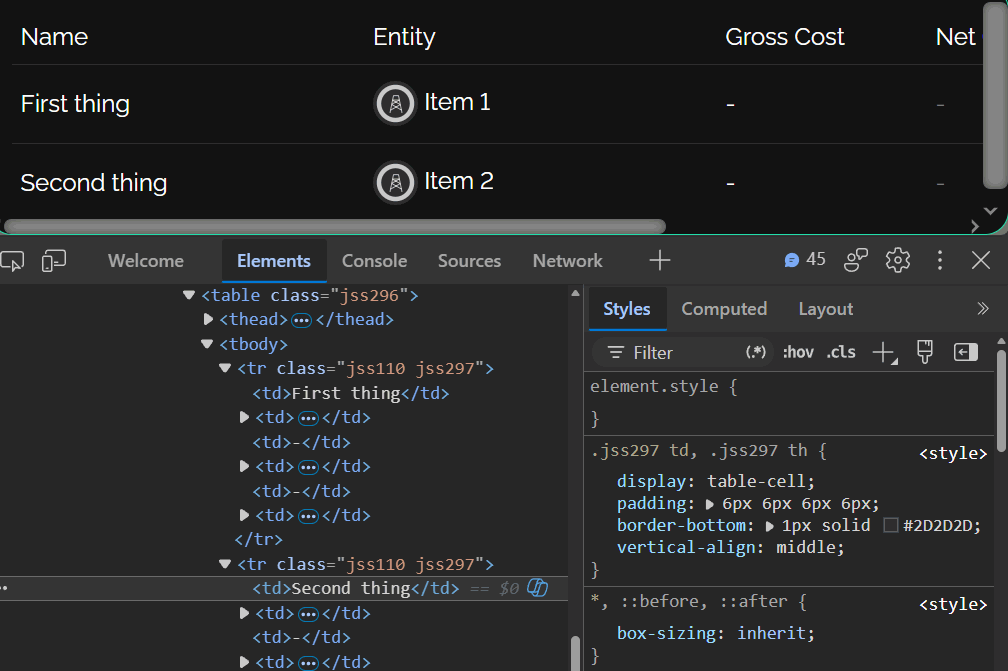This screenshot has width=1008, height=671.
Task: Click the Item 2 label
Action: 458,181
